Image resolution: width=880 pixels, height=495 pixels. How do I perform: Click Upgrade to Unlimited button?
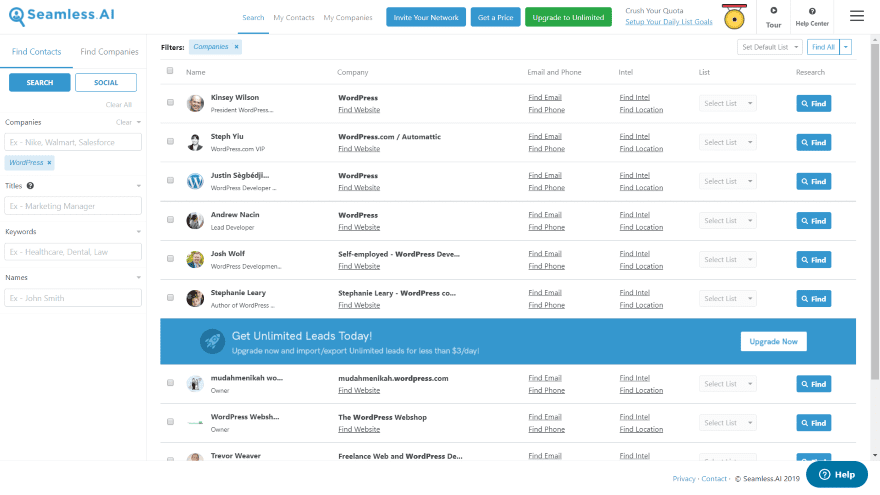(568, 17)
